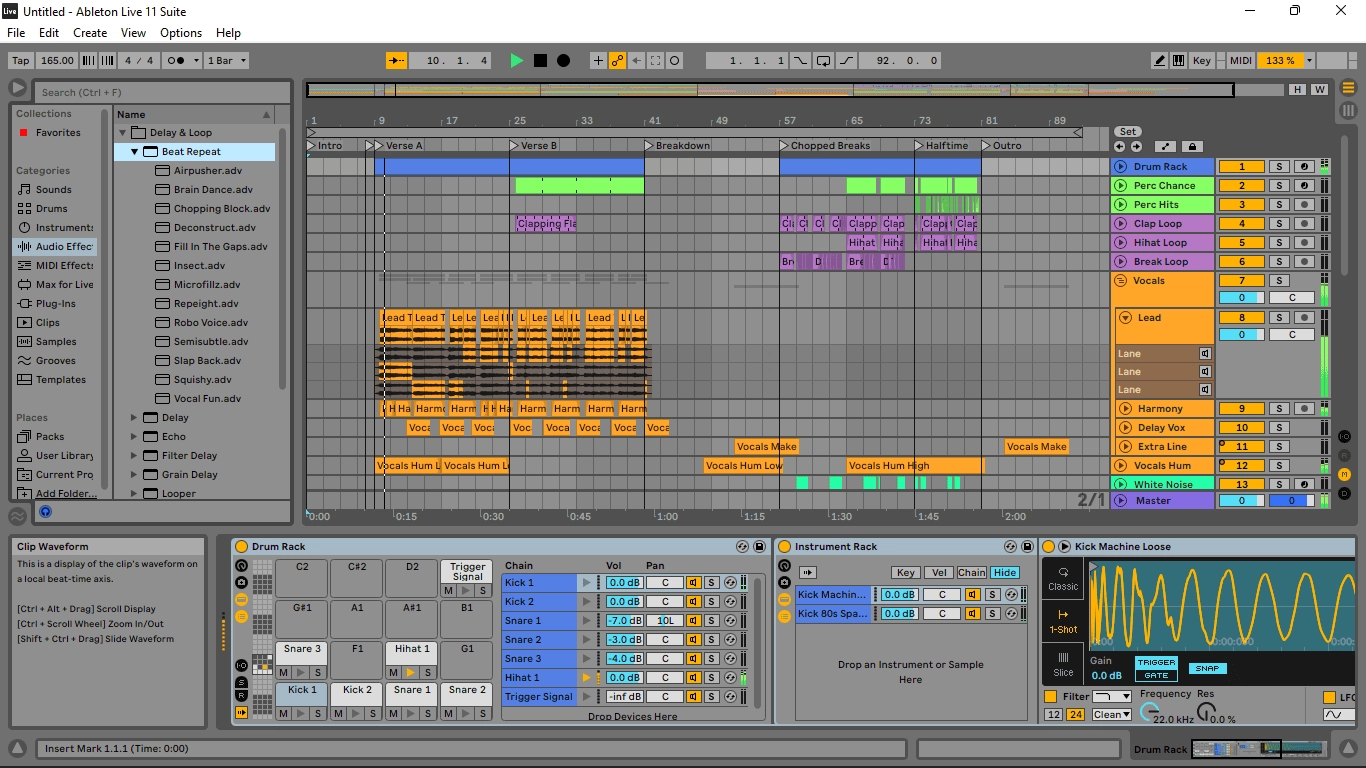This screenshot has height=768, width=1366.
Task: Open the File menu
Action: tap(16, 33)
